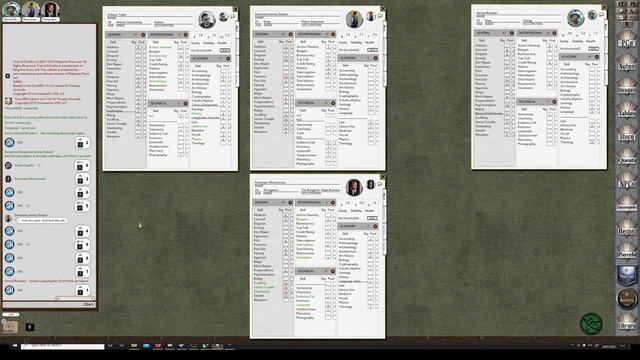Click the small token icon on Detective Dalton's sheet
The height and width of the screenshot is (360, 640).
371,16
